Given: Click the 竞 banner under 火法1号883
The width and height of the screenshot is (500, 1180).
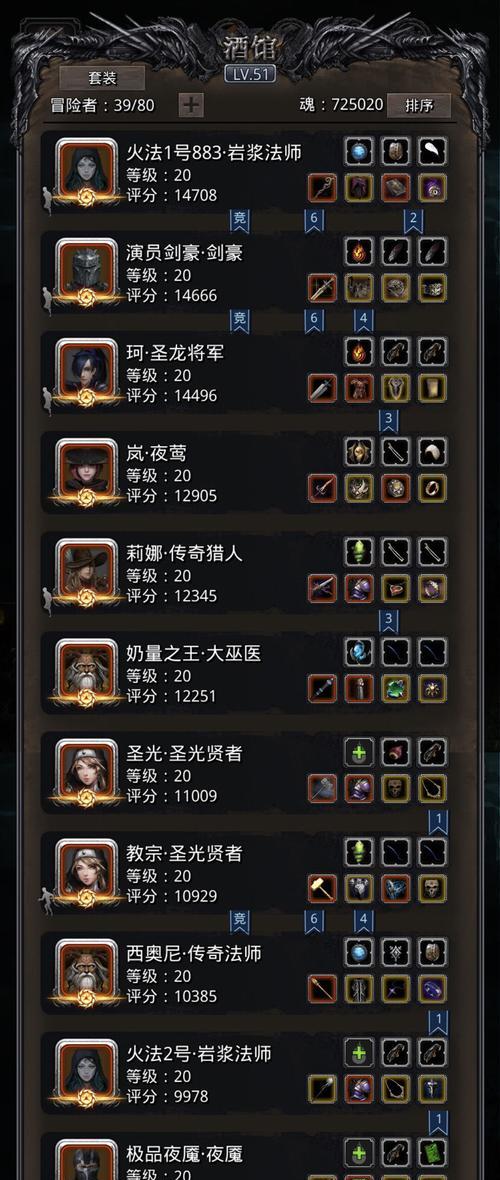Looking at the screenshot, I should click(x=239, y=220).
